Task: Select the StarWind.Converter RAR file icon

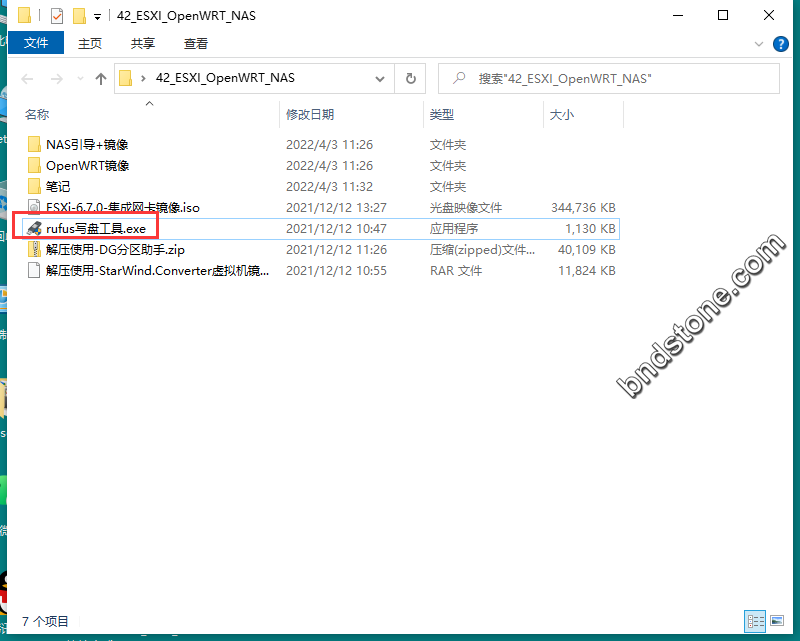Action: [34, 270]
